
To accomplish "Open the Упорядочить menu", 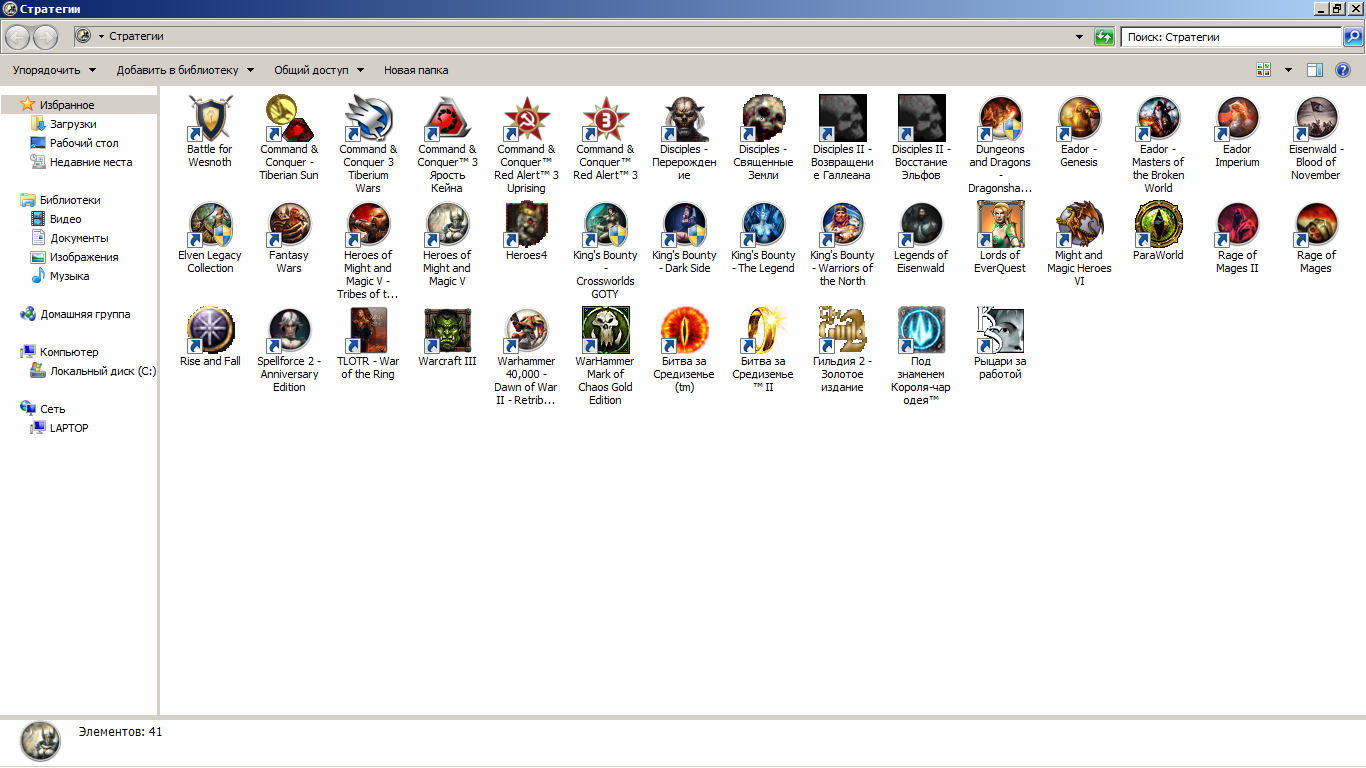I will [54, 70].
